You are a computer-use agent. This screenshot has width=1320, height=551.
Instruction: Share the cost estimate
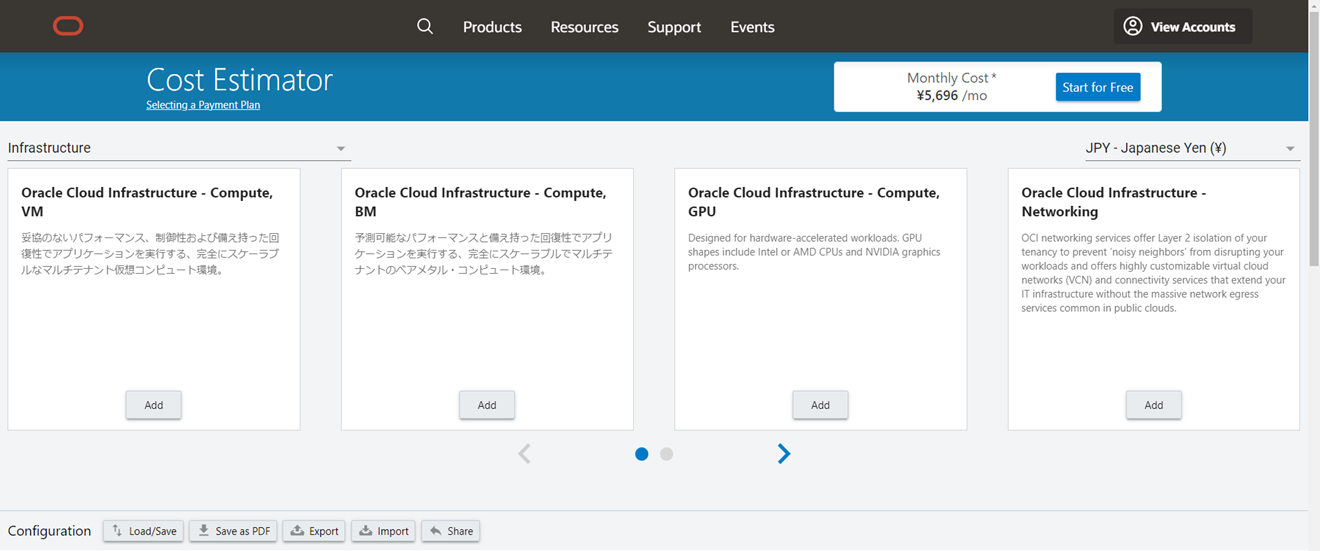click(x=450, y=531)
